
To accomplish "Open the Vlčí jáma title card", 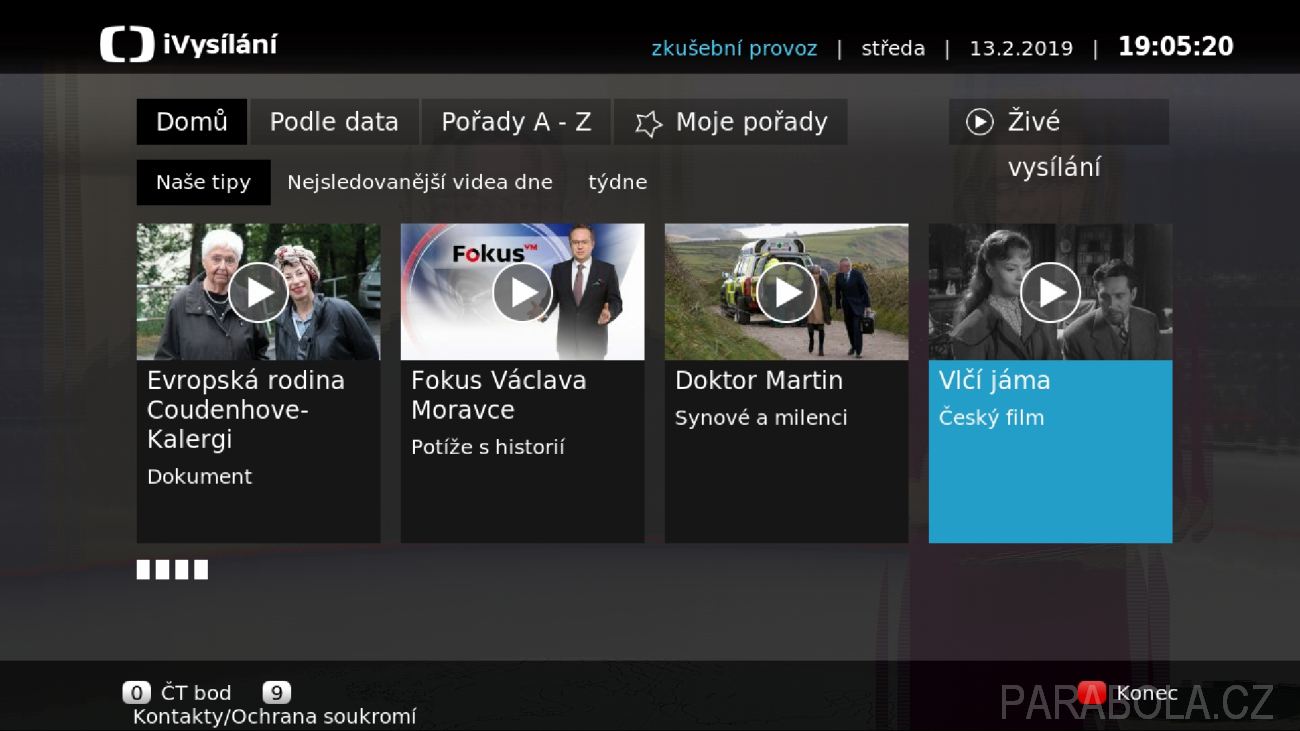I will coord(1050,452).
